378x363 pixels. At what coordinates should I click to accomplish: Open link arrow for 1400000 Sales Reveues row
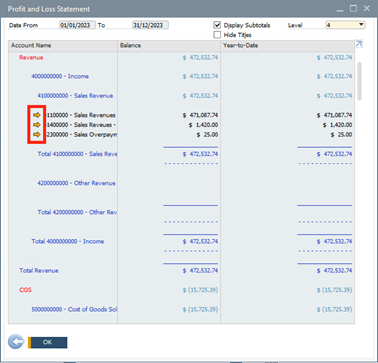tap(37, 125)
